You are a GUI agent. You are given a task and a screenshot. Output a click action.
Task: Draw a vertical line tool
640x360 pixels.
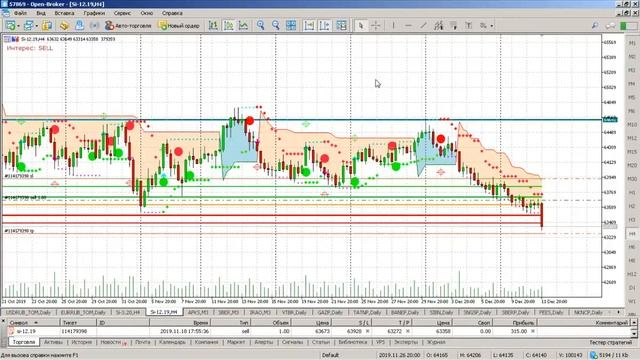[393, 25]
